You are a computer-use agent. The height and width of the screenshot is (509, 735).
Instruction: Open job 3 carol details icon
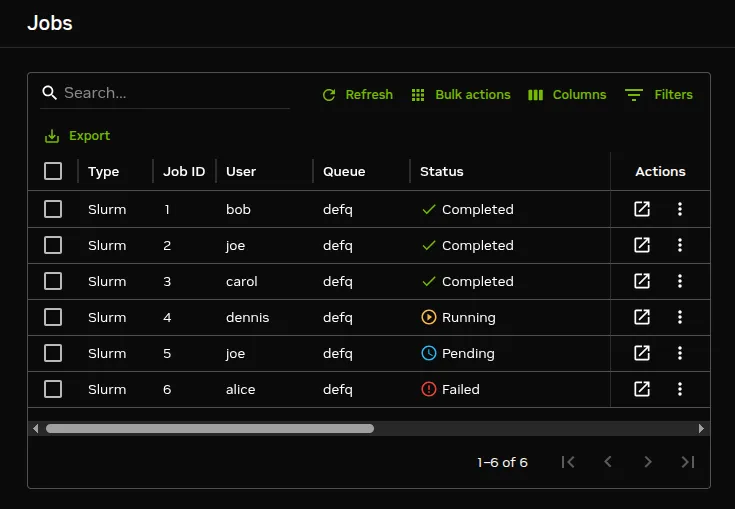click(642, 281)
